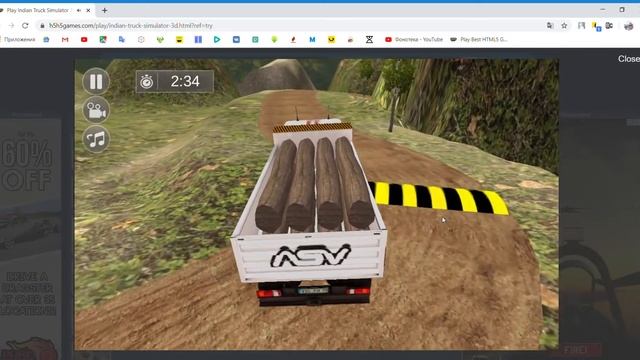Open the Фонотека - YouTube bookmark
This screenshot has width=640, height=360.
tap(414, 40)
